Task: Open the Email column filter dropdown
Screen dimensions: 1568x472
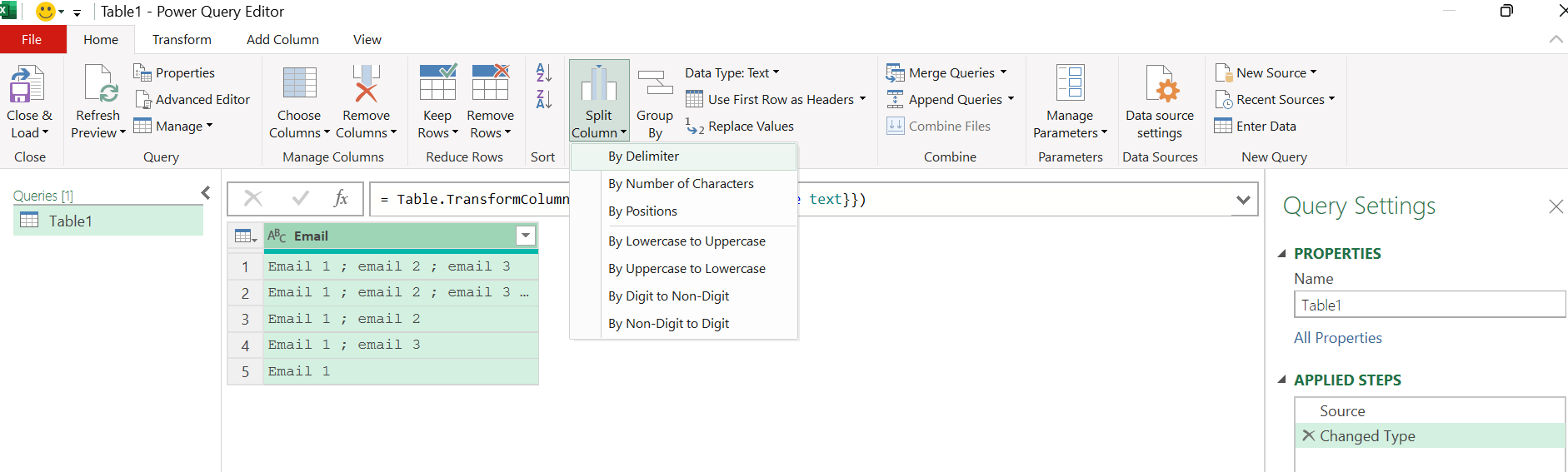Action: pos(526,236)
